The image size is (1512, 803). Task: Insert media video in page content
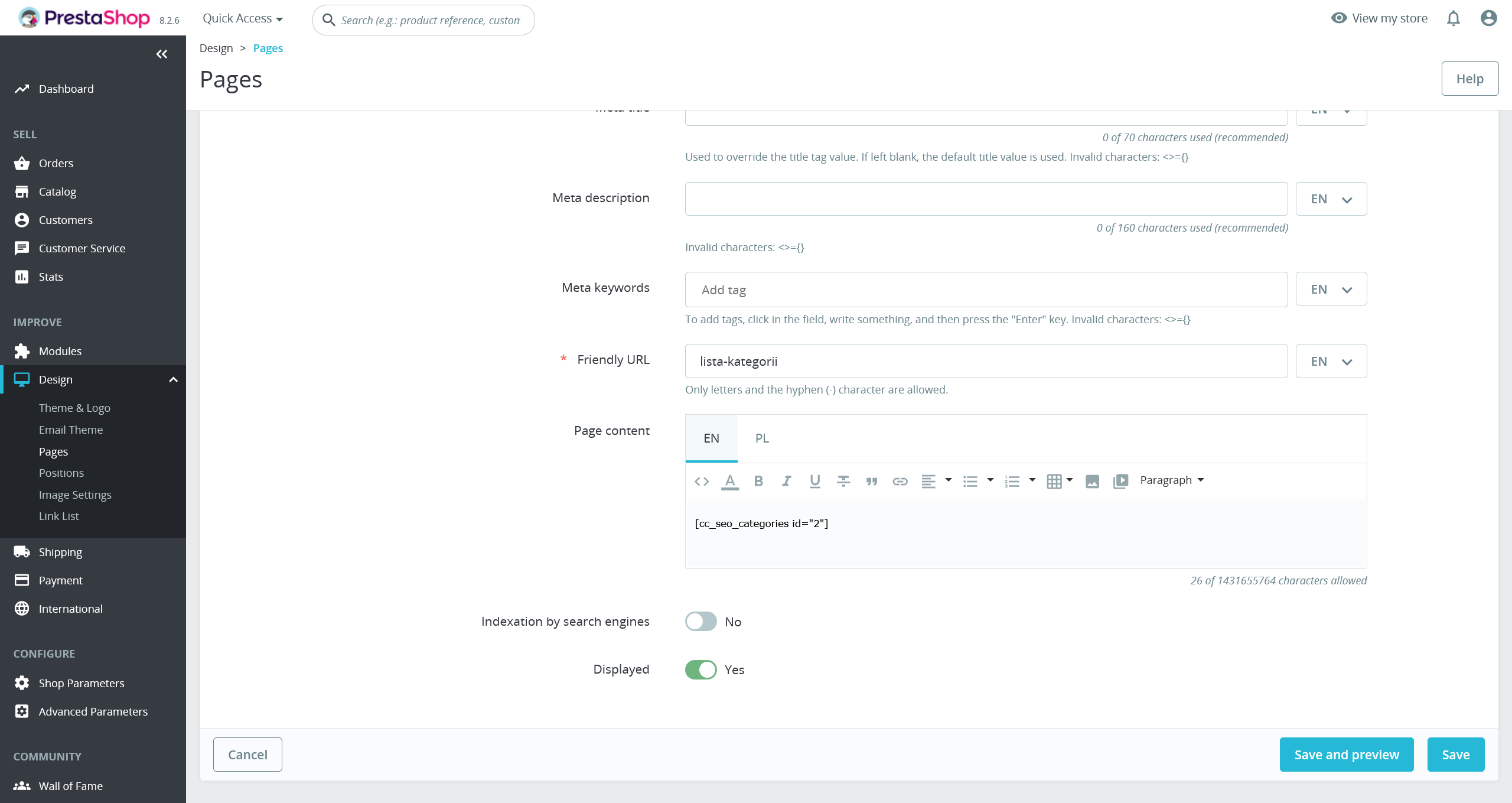[1120, 481]
